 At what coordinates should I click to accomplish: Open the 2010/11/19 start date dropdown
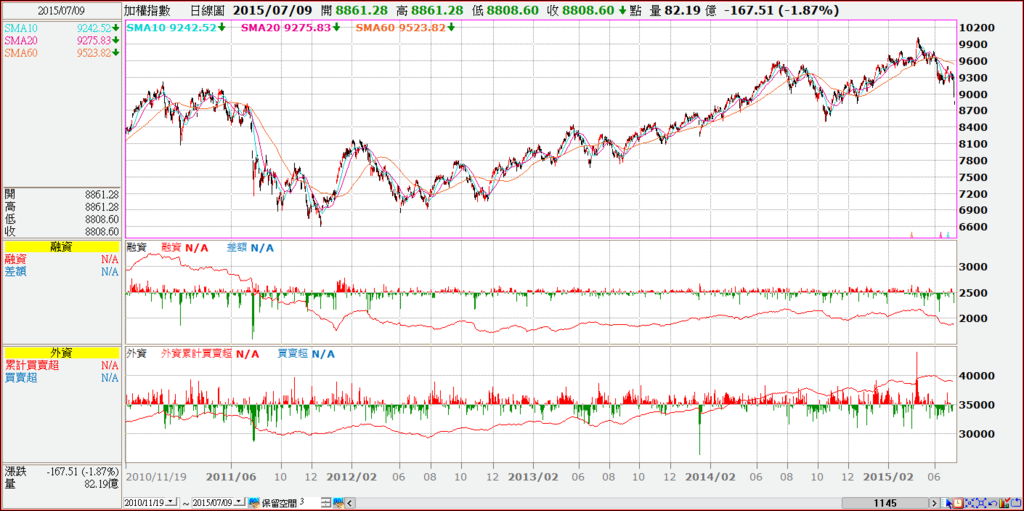[171, 502]
